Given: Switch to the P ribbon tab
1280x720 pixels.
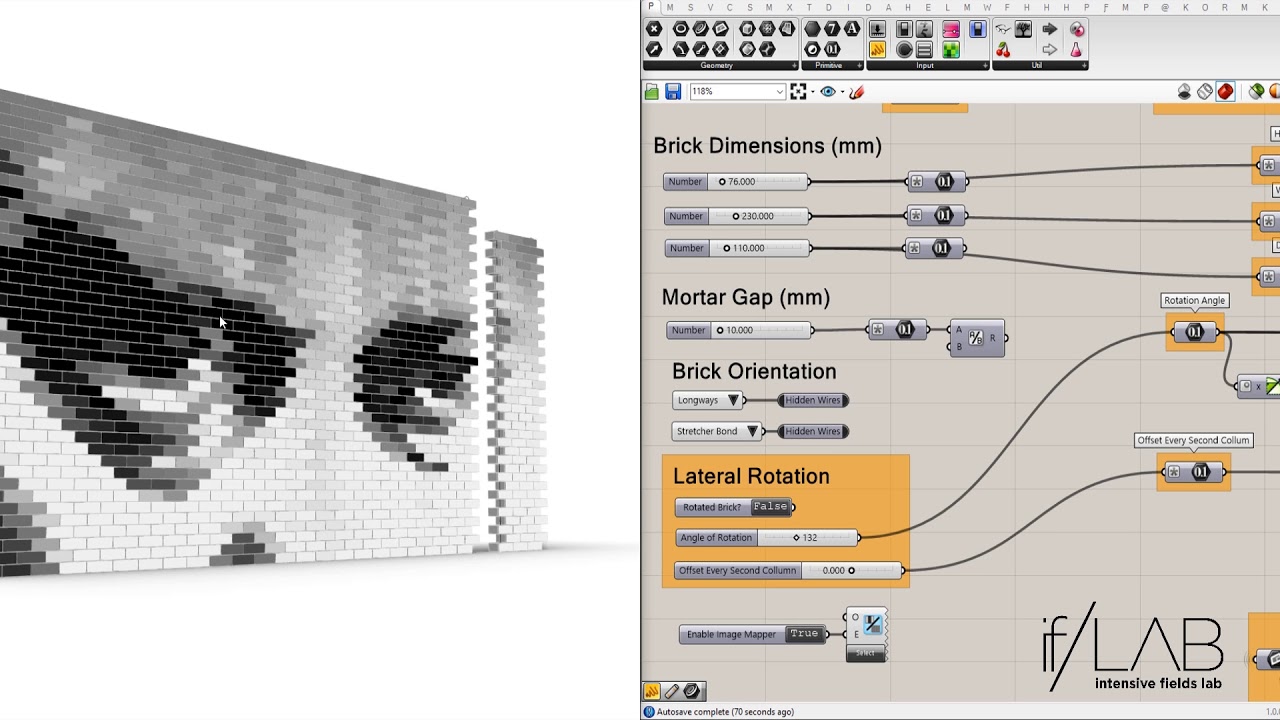Looking at the screenshot, I should tap(651, 8).
